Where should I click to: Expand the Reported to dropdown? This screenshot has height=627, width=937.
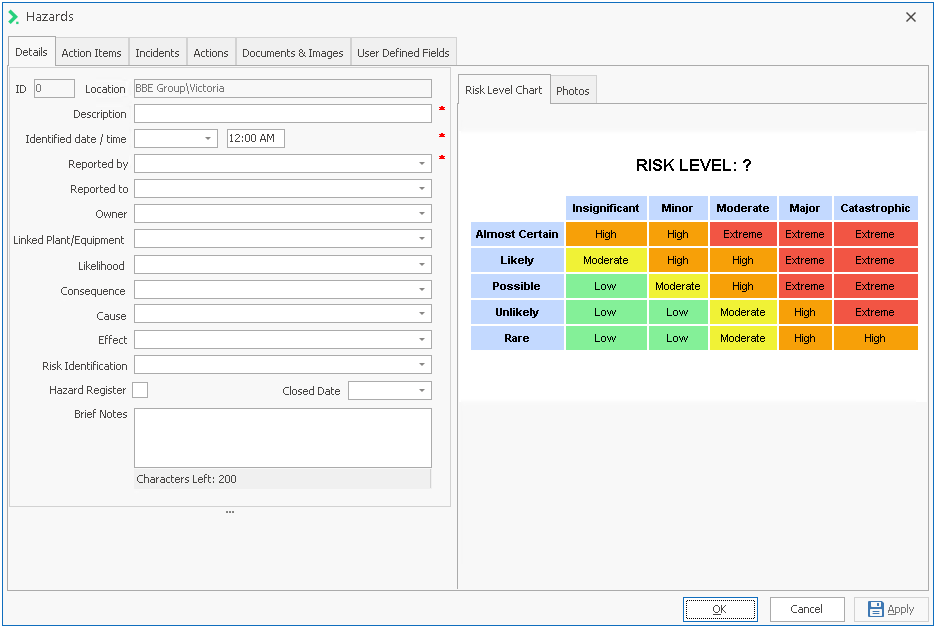[x=422, y=189]
